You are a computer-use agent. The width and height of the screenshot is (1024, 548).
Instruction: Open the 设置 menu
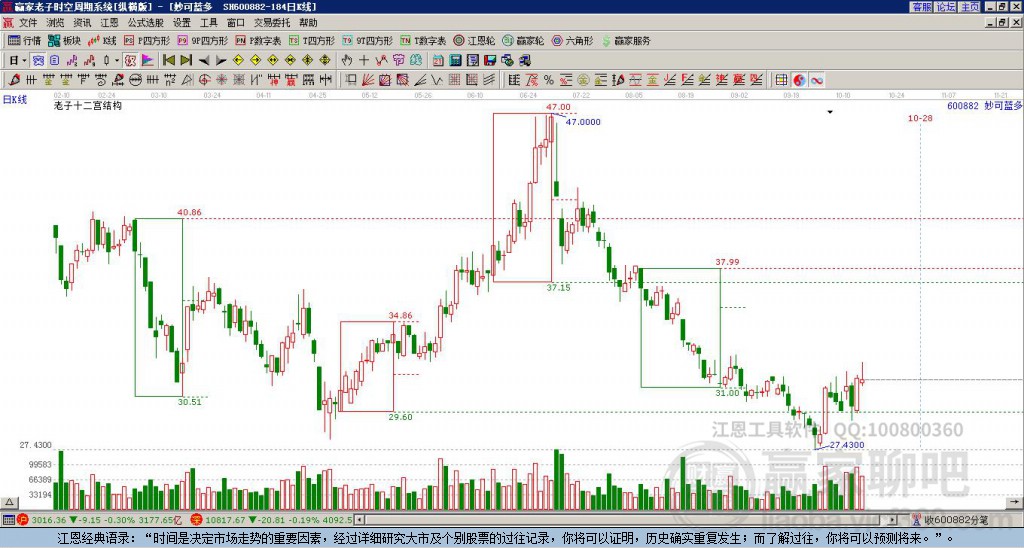[182, 23]
